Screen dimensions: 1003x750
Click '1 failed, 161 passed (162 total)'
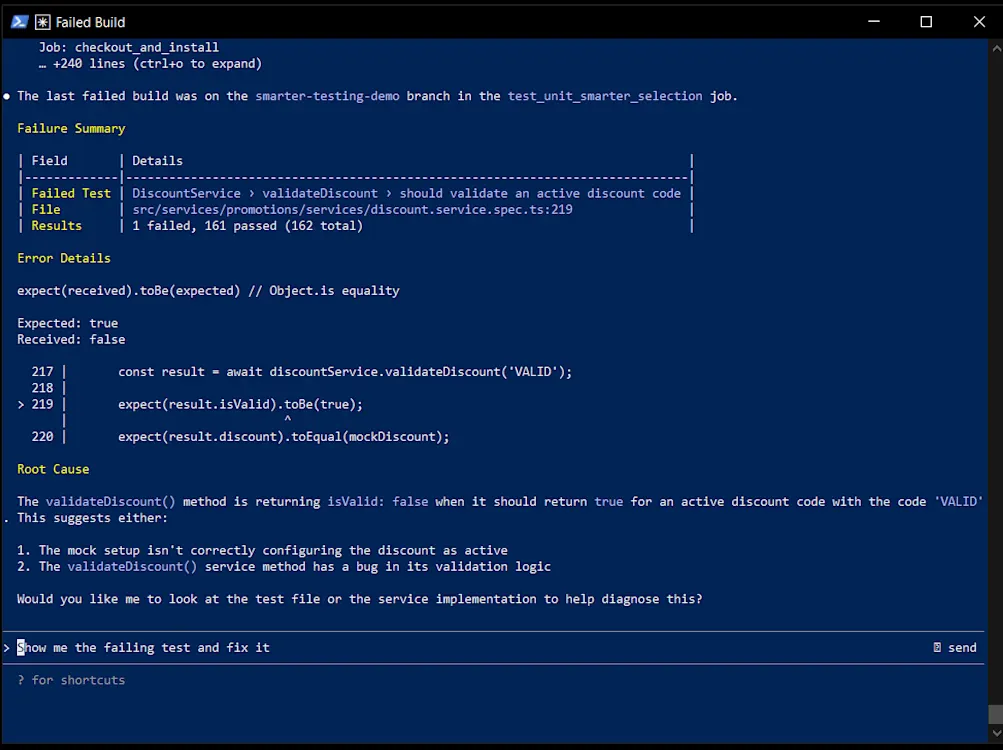pyautogui.click(x=248, y=226)
